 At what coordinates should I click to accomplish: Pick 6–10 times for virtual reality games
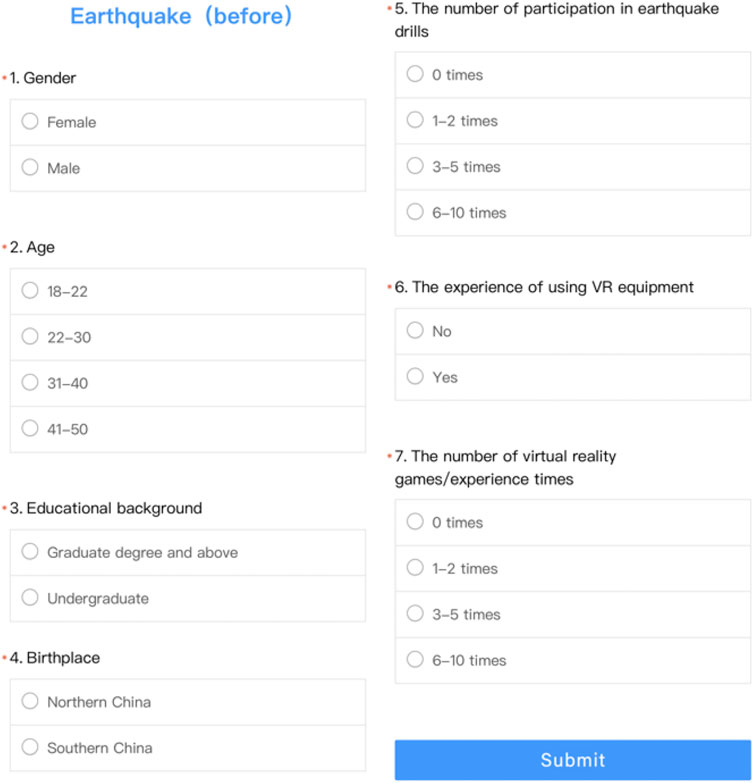(415, 660)
